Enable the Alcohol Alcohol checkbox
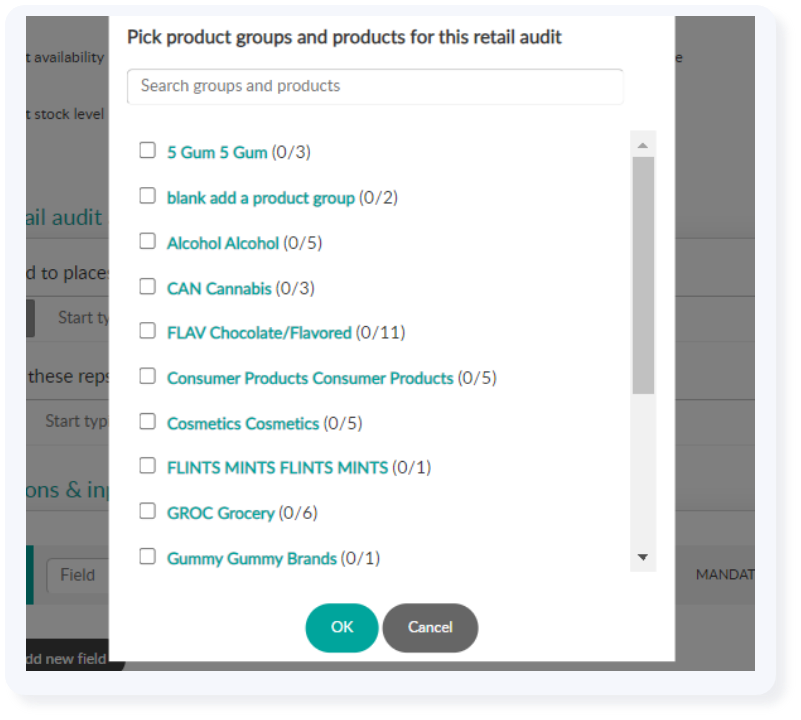The image size is (801, 720). pyautogui.click(x=148, y=241)
